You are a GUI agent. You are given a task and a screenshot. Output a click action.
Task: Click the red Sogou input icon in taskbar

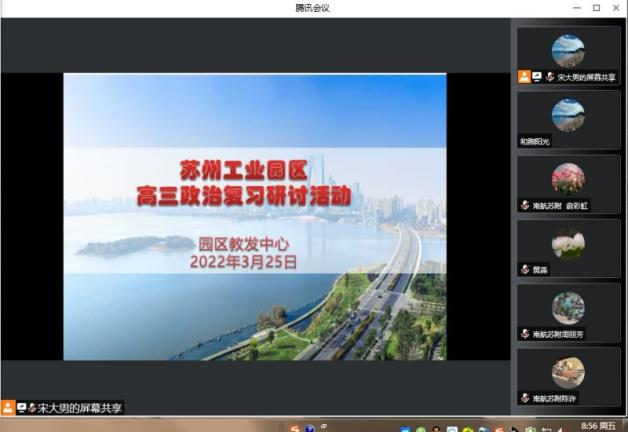295,427
